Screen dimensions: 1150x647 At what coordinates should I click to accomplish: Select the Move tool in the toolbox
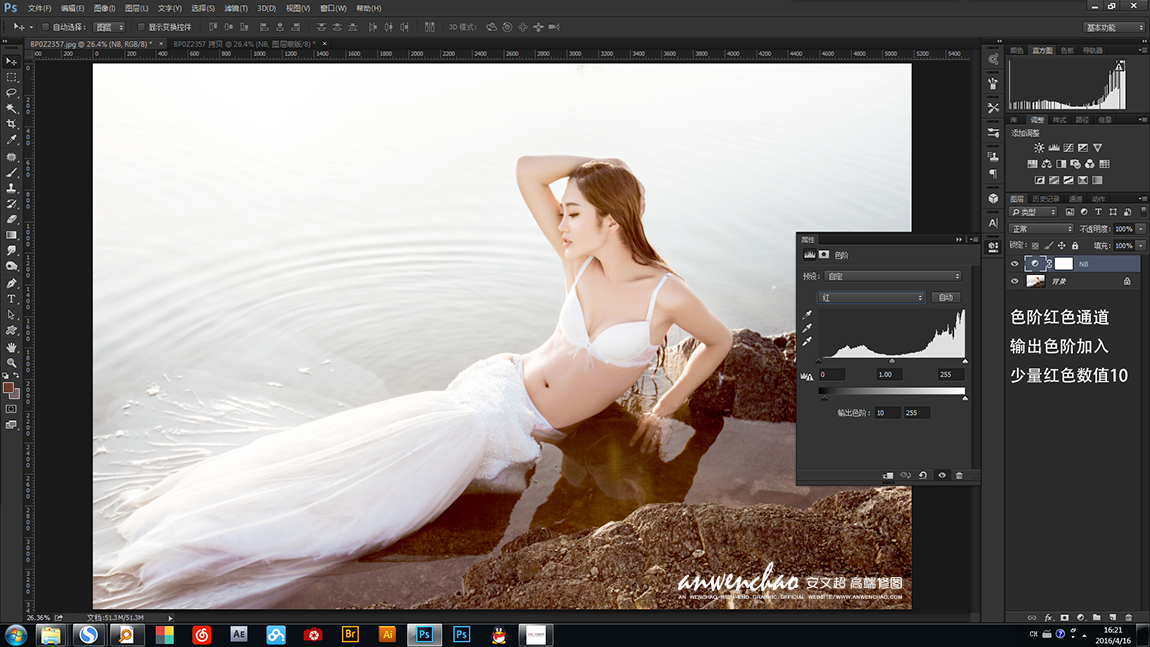(11, 62)
